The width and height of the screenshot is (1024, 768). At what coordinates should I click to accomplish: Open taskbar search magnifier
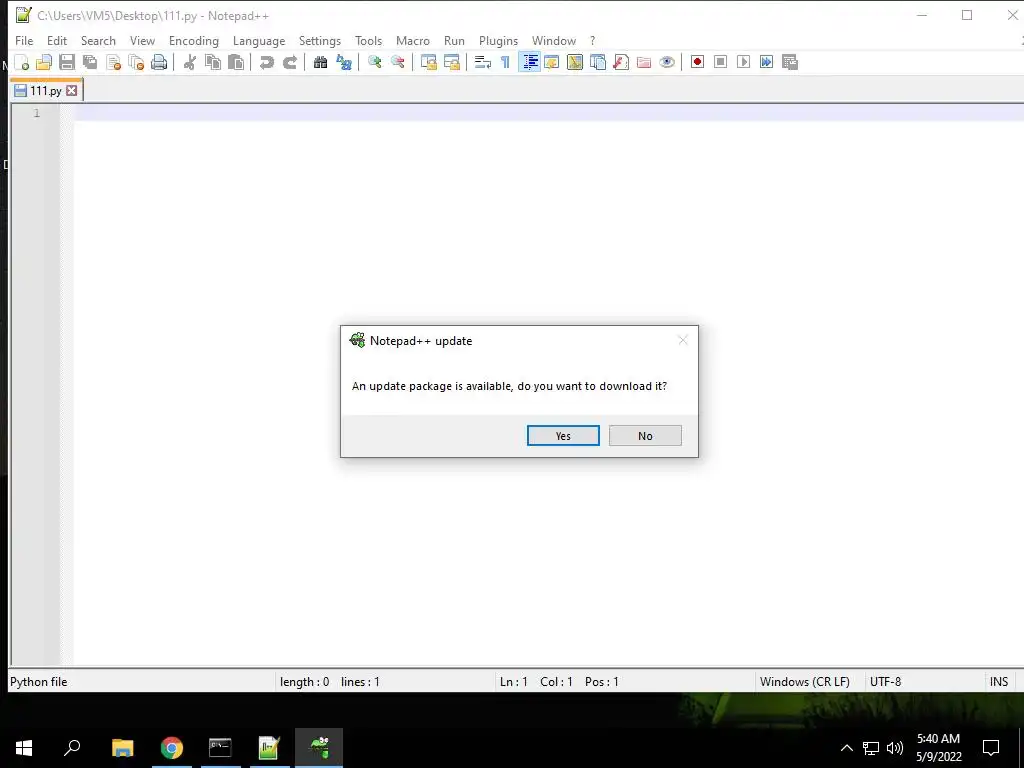pyautogui.click(x=72, y=748)
